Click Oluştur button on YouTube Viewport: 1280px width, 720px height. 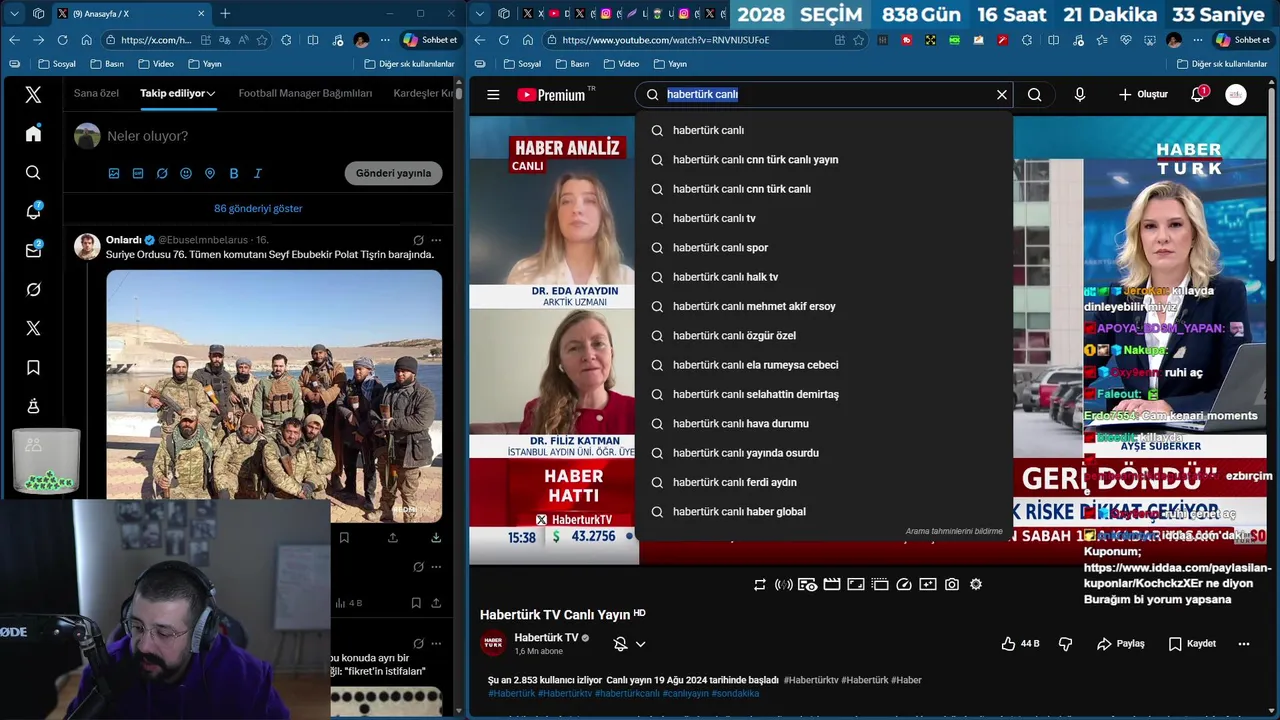click(1143, 95)
